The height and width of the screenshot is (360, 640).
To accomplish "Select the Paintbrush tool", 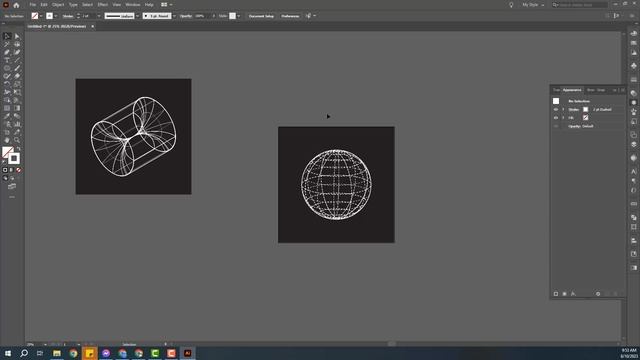I will [17, 68].
